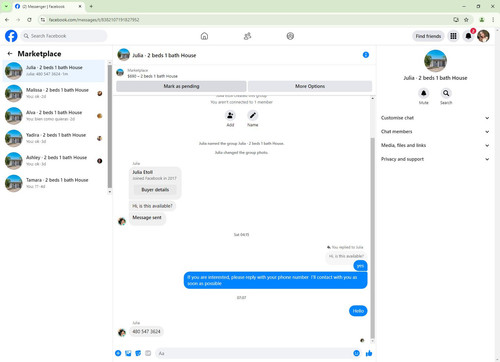Image resolution: width=500 pixels, height=362 pixels.
Task: Open Malissa - 2 beds 1 bath House chat
Action: 54,93
